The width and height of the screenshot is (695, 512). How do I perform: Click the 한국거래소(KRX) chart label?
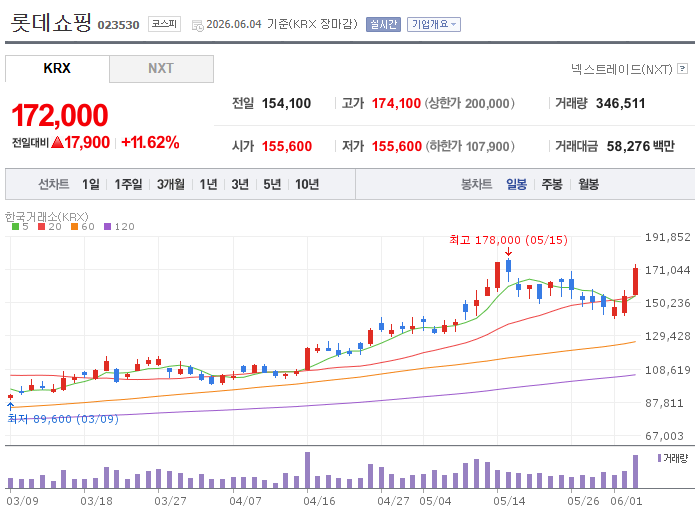(x=47, y=217)
